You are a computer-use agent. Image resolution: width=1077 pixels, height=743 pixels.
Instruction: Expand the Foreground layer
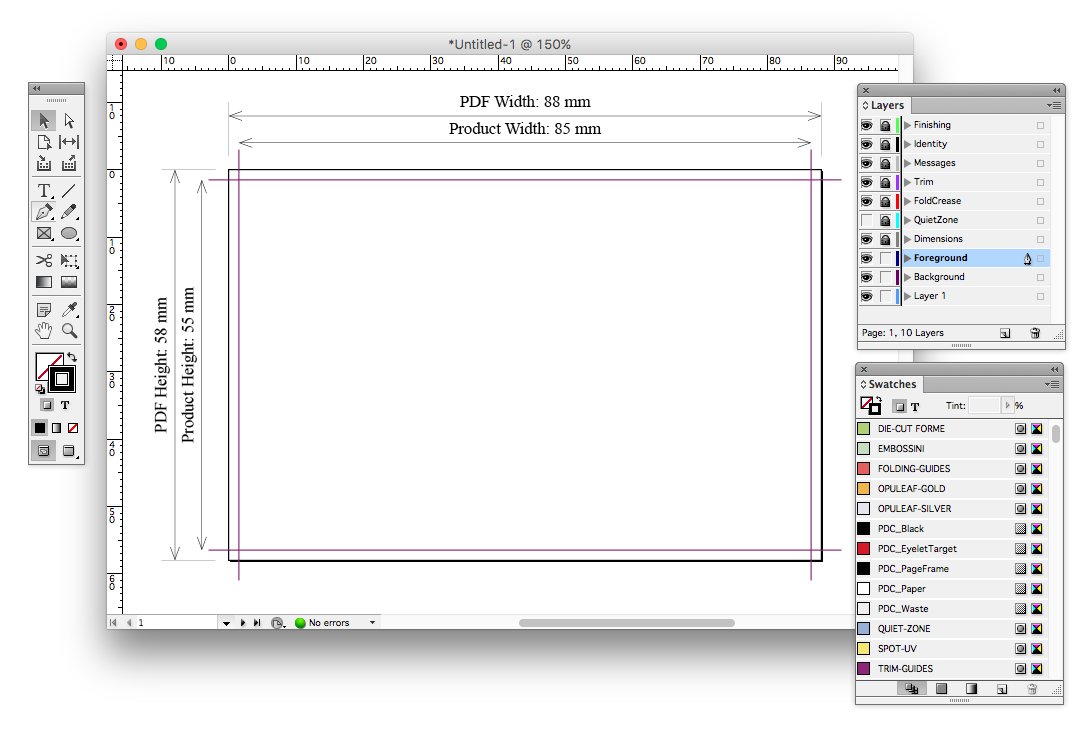pyautogui.click(x=908, y=258)
